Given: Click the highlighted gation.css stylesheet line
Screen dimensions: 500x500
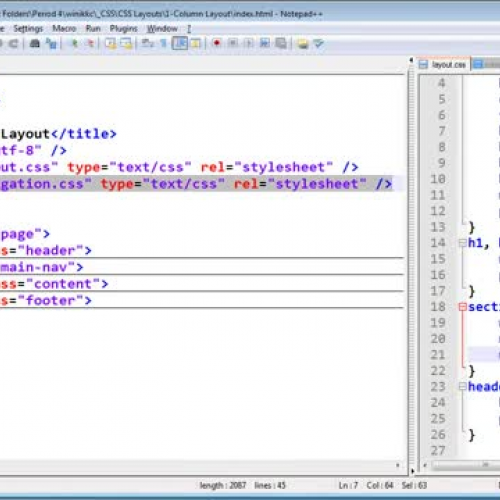Looking at the screenshot, I should click(196, 184).
